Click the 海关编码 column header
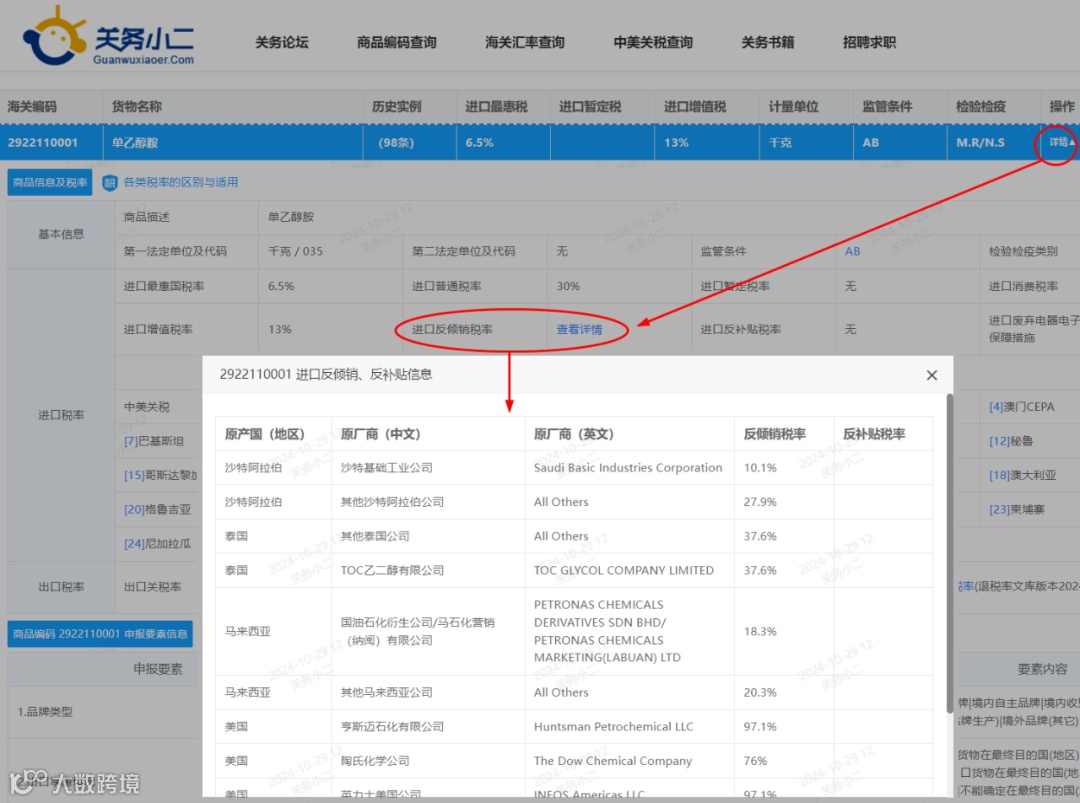Image resolution: width=1080 pixels, height=803 pixels. pyautogui.click(x=32, y=107)
